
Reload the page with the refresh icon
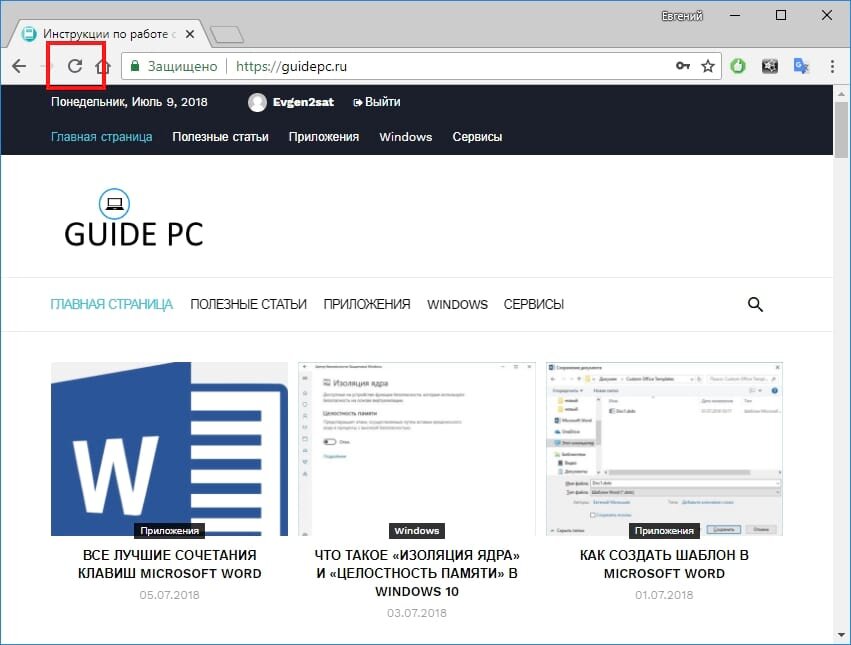(75, 66)
